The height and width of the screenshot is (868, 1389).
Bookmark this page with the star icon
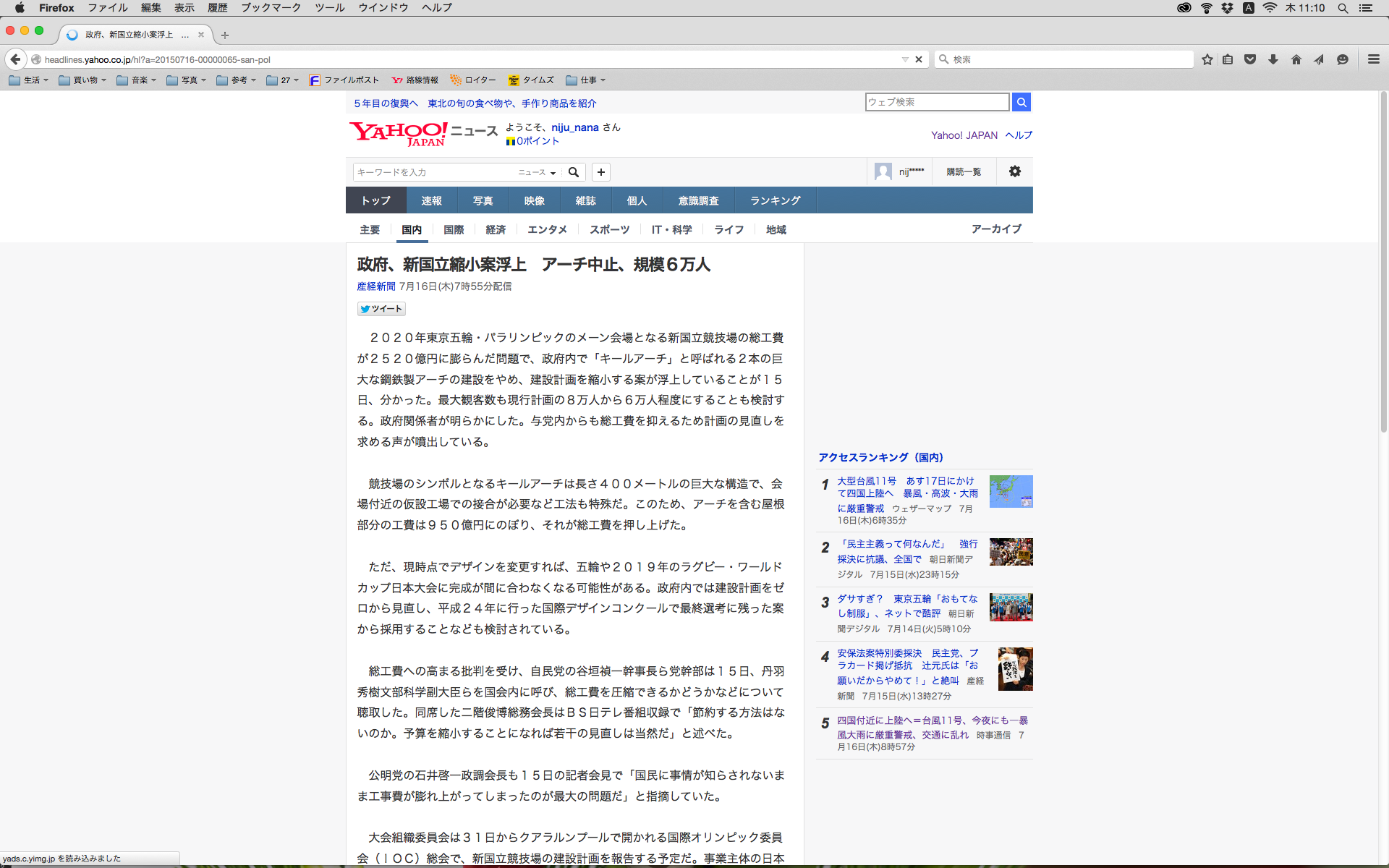click(1207, 59)
